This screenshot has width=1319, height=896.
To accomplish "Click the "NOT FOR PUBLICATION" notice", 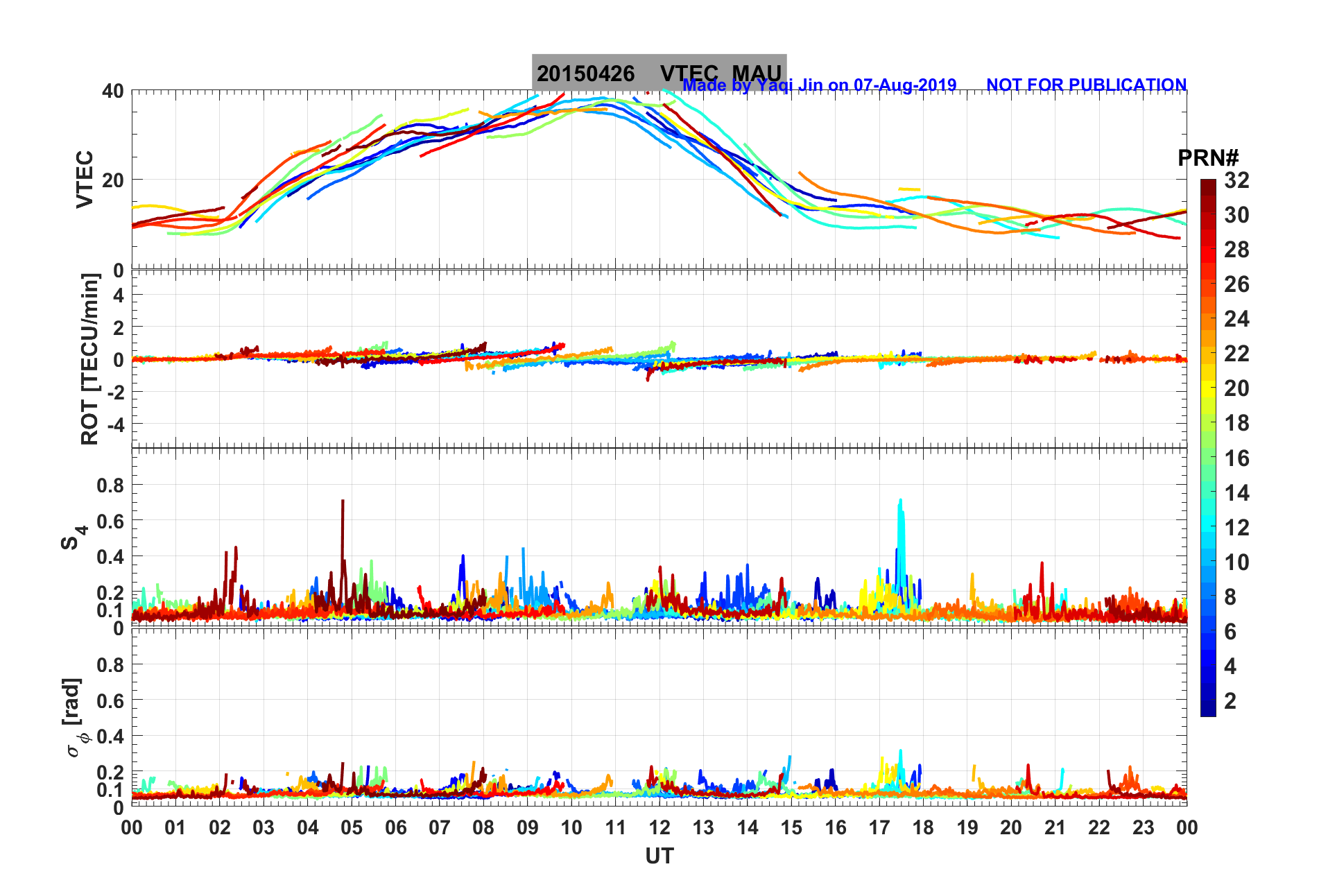I will click(x=1086, y=85).
